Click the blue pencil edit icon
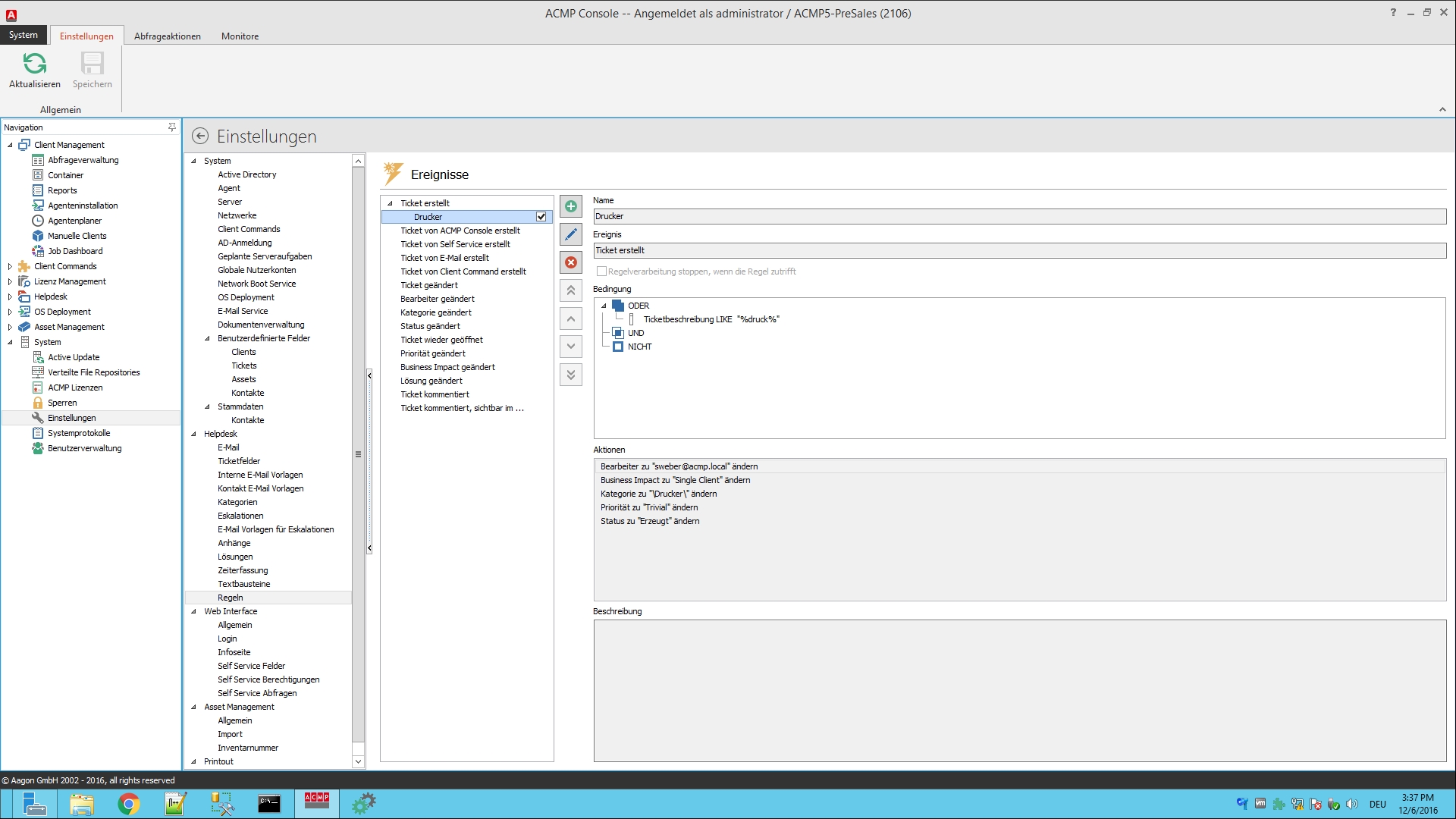The height and width of the screenshot is (819, 1456). pyautogui.click(x=571, y=234)
